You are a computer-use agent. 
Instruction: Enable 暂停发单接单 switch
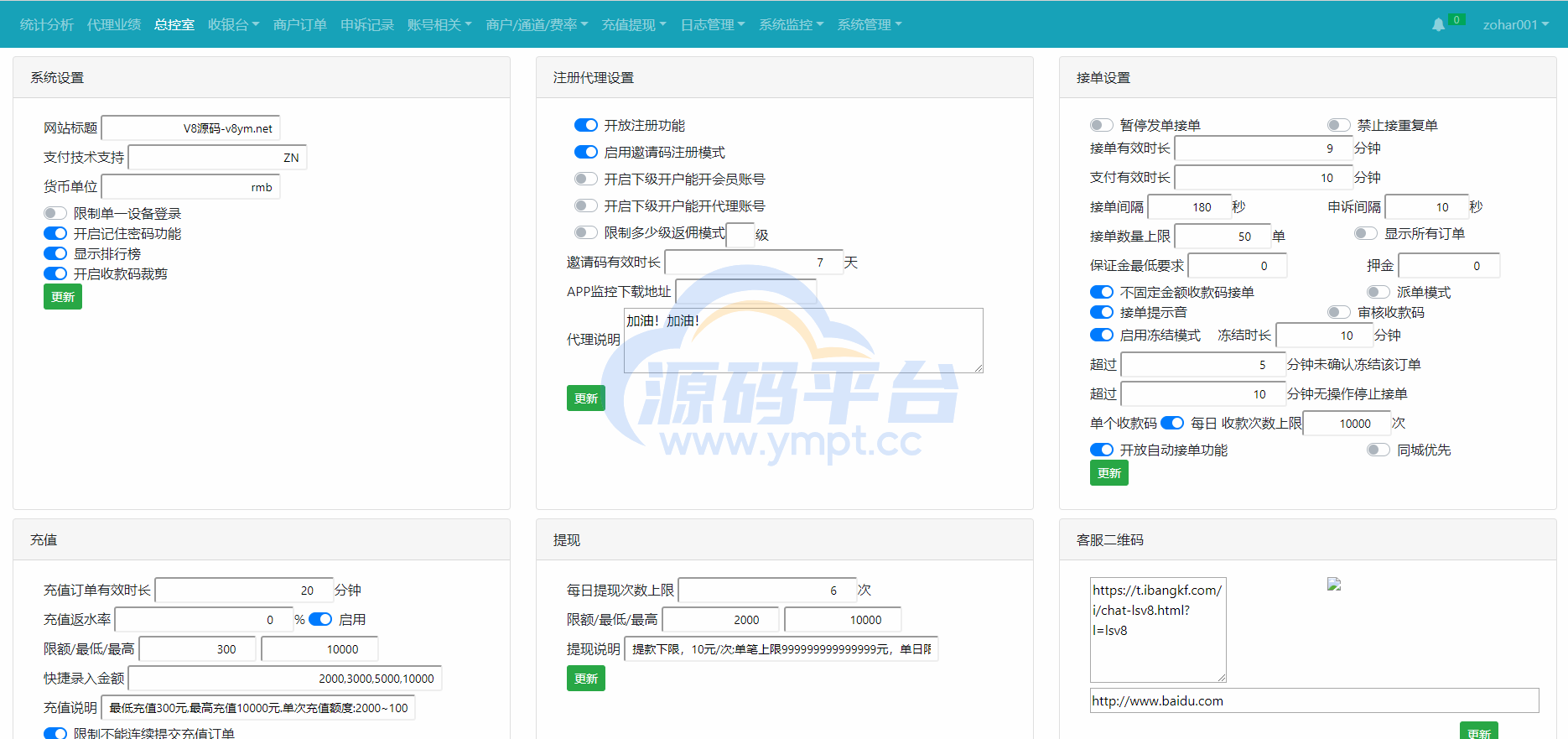coord(1102,125)
